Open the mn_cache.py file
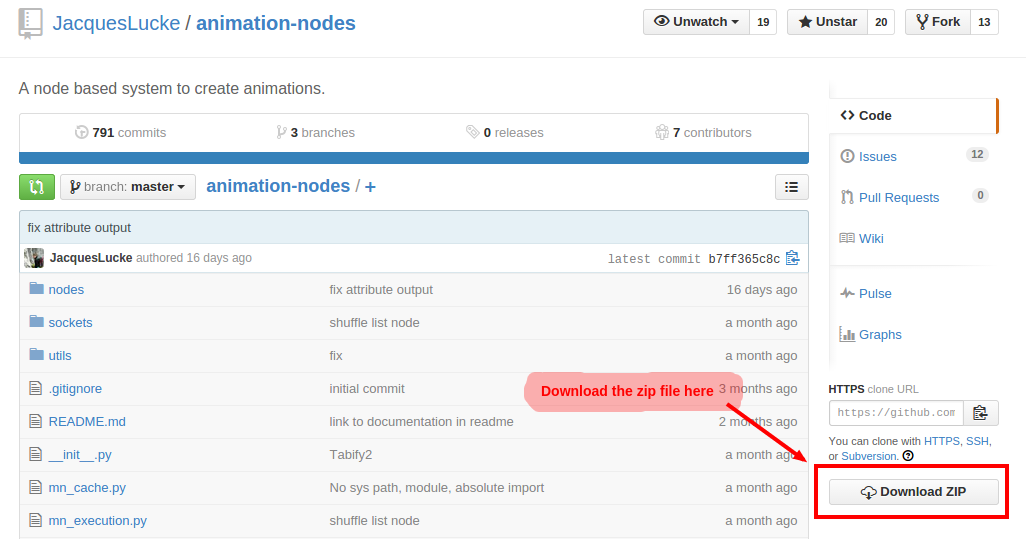The height and width of the screenshot is (539, 1026). pyautogui.click(x=87, y=488)
